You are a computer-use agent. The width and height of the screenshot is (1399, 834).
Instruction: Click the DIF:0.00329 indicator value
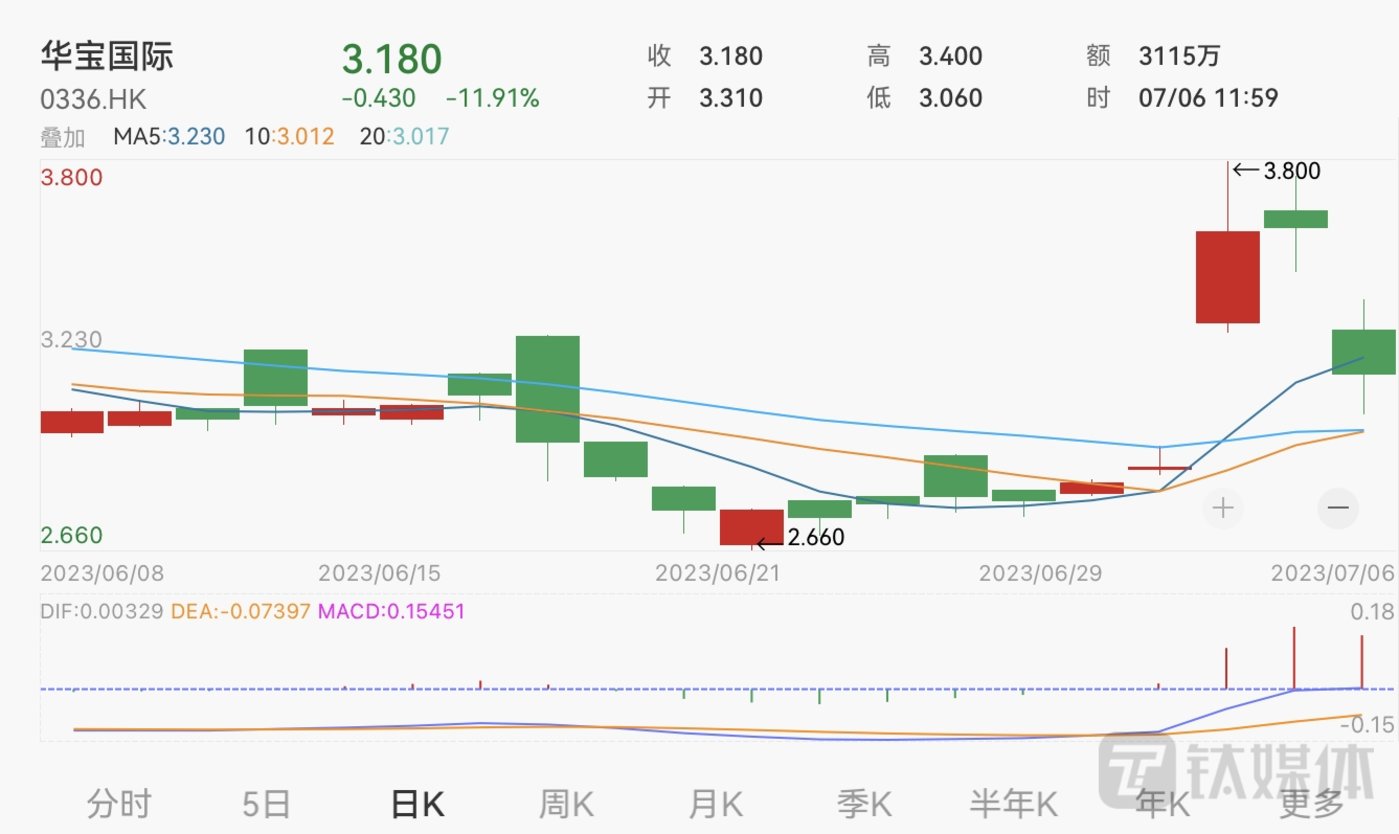101,610
